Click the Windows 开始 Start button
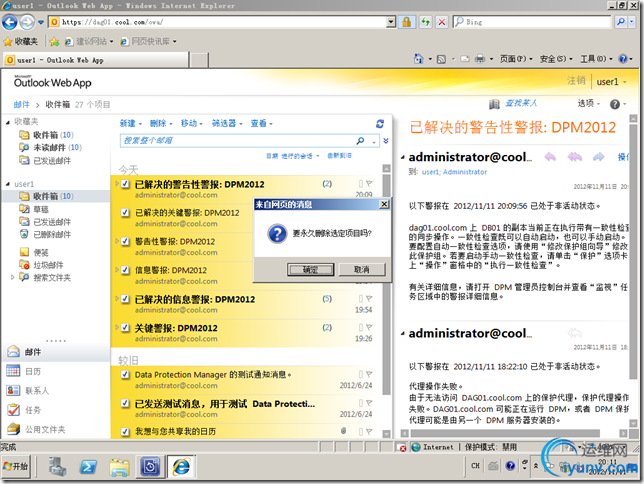Screen dimensions: 644x484 (16, 467)
